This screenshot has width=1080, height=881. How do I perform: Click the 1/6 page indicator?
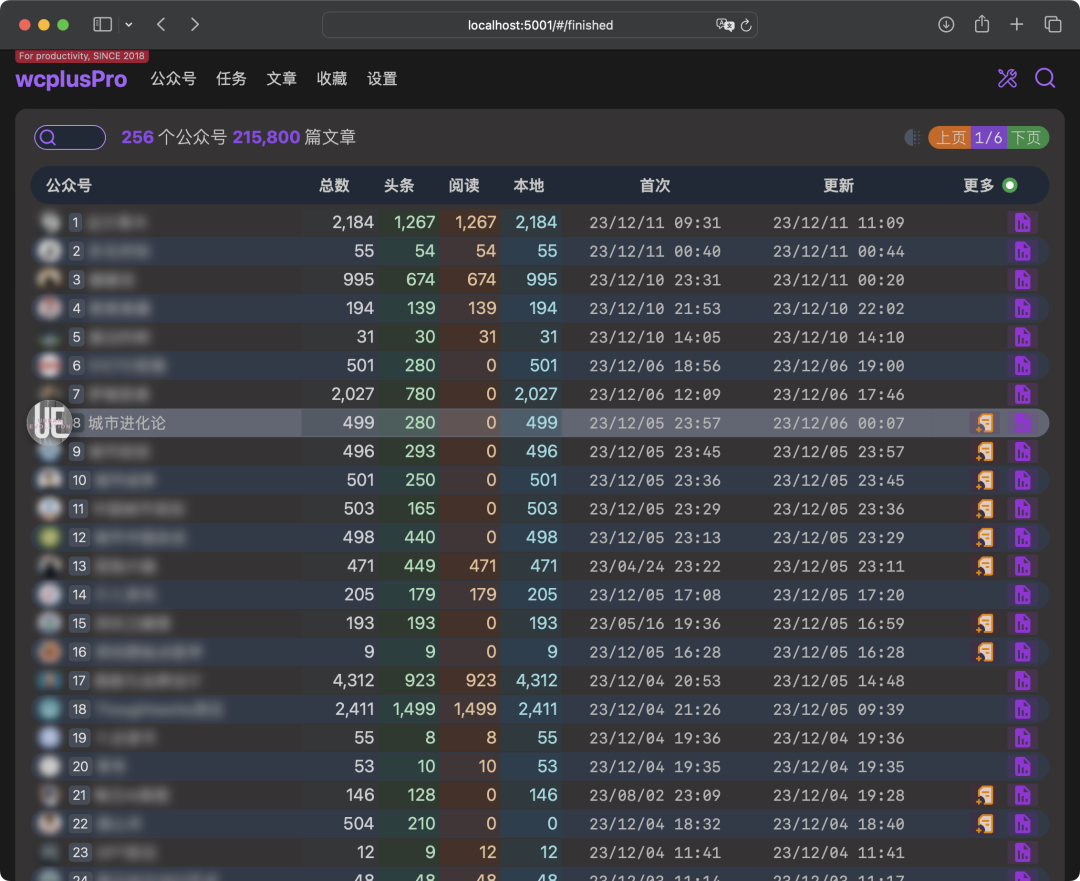[x=989, y=138]
